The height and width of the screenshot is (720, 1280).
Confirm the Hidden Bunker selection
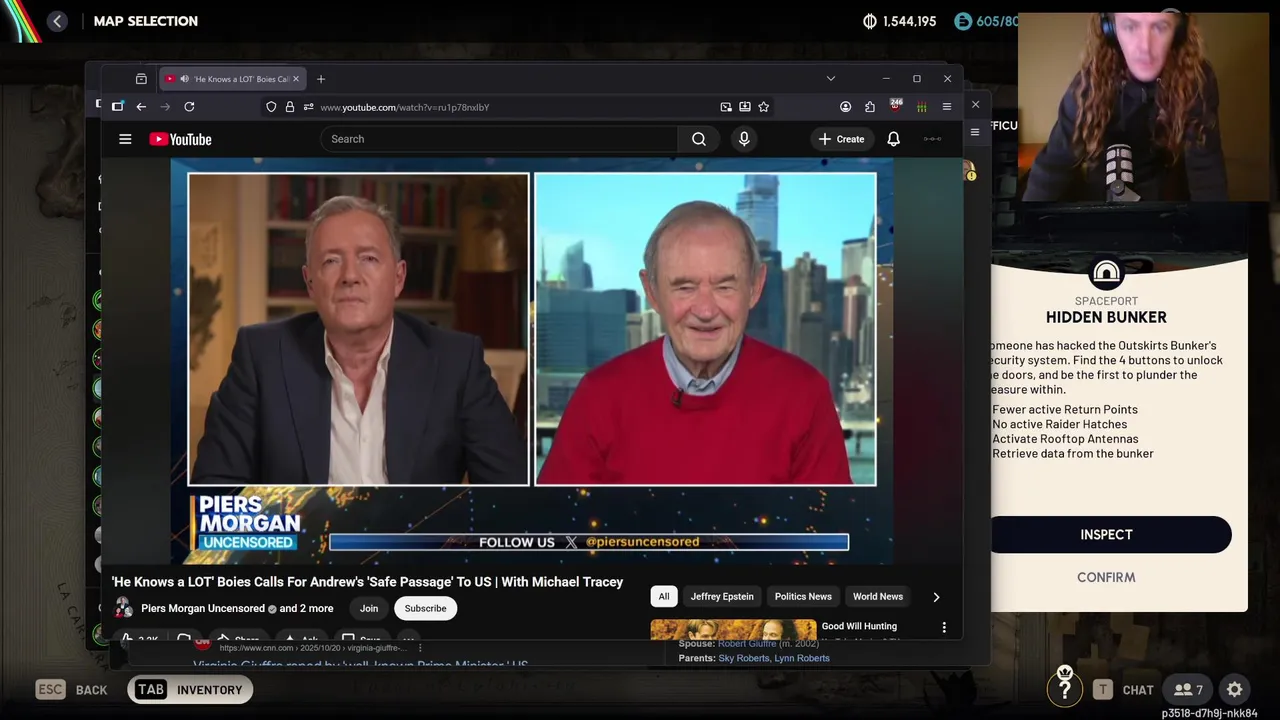[1107, 577]
